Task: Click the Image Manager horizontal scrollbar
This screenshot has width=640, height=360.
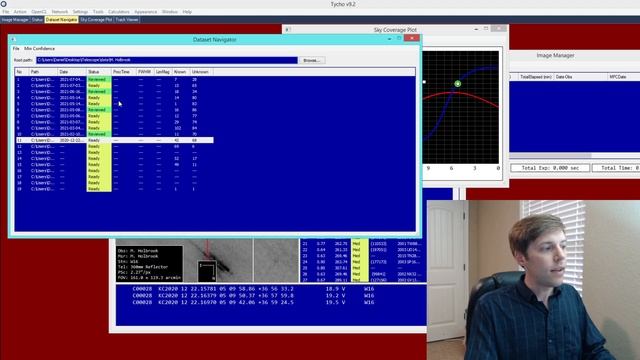Action: [x=550, y=156]
